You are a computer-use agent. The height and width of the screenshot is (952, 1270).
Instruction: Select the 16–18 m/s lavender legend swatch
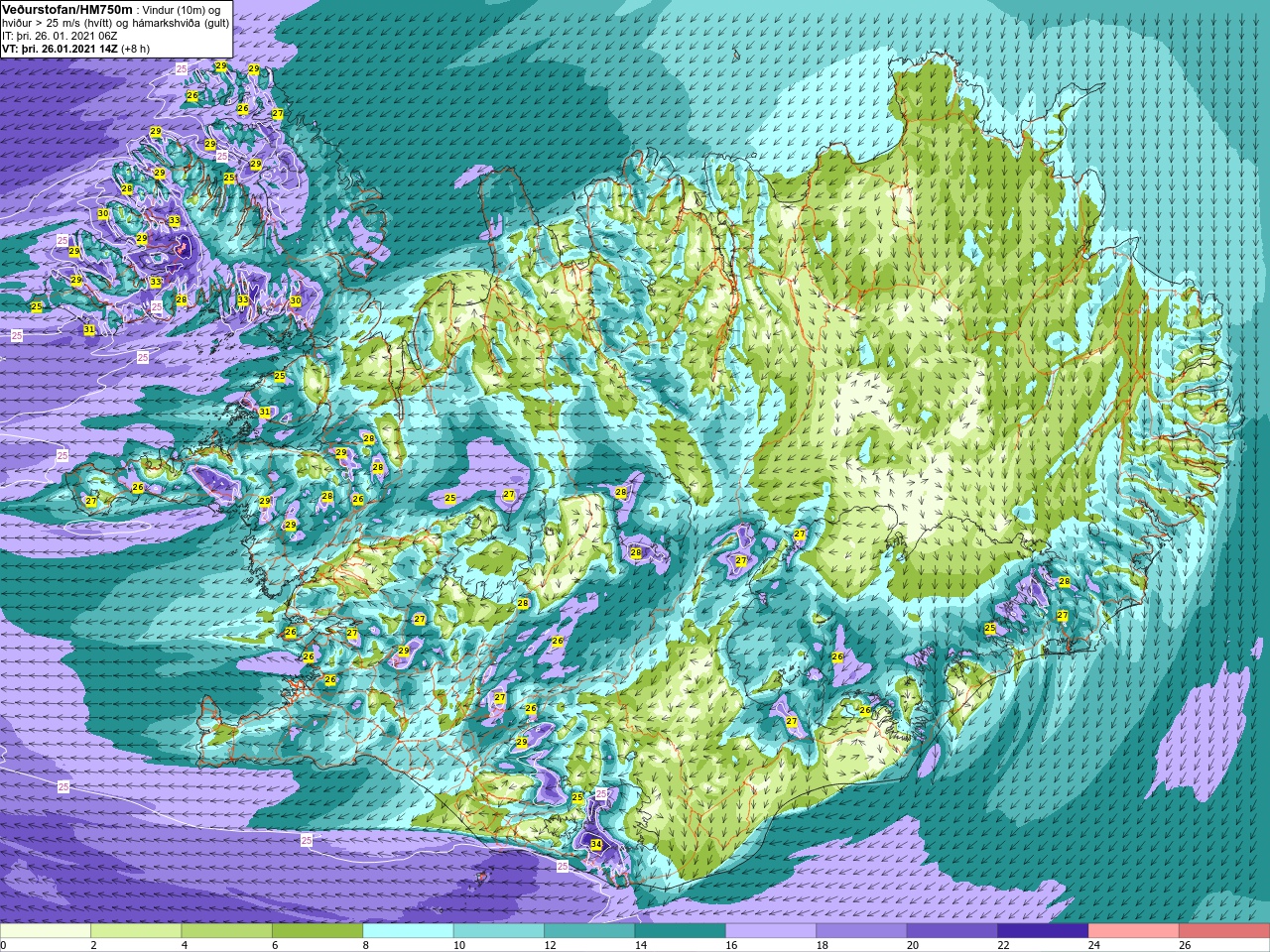771,931
